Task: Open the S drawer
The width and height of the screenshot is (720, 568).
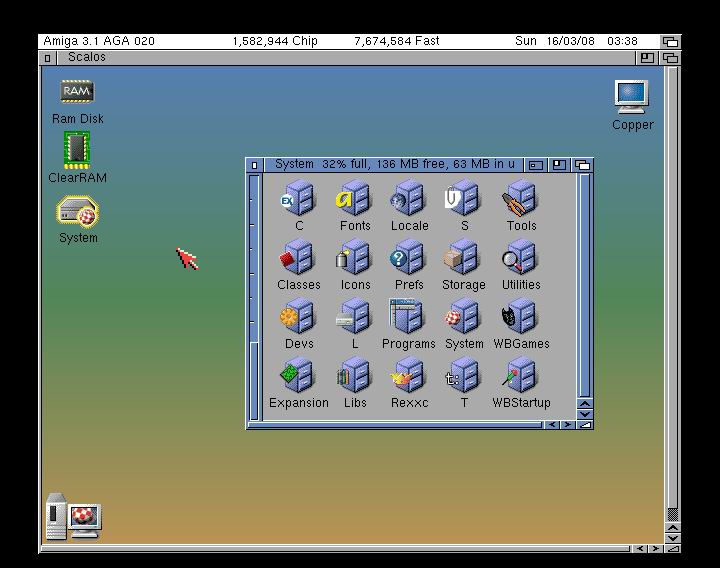Action: coord(464,198)
